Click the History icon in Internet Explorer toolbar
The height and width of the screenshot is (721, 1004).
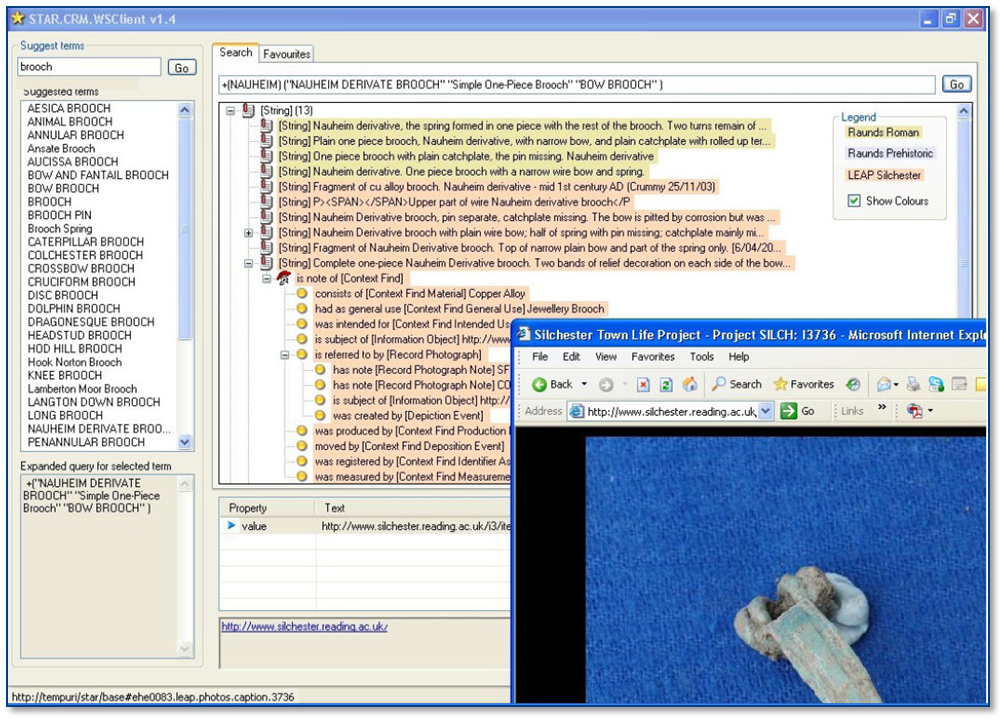[853, 384]
